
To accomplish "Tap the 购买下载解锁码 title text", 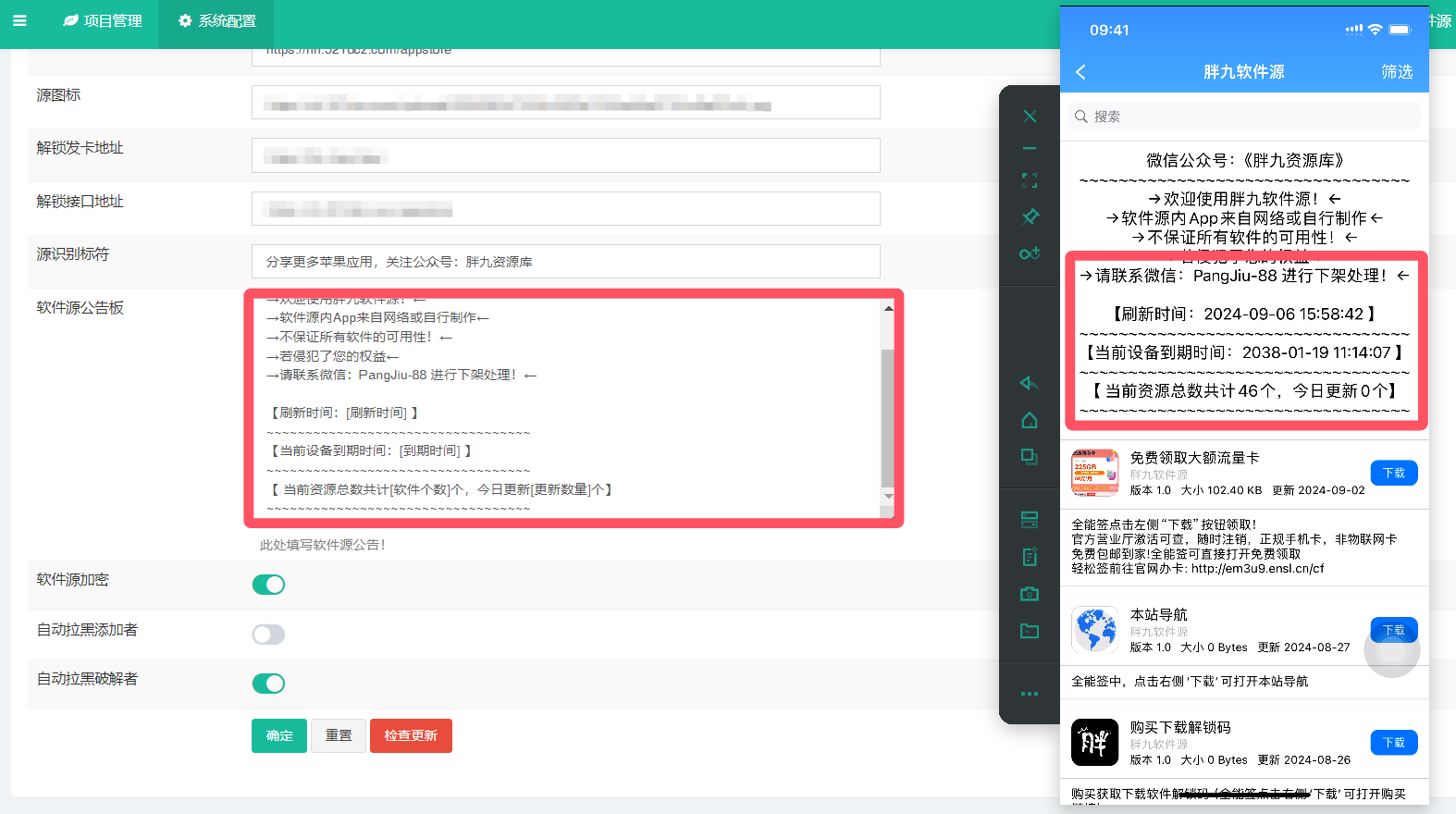I will [x=1180, y=728].
